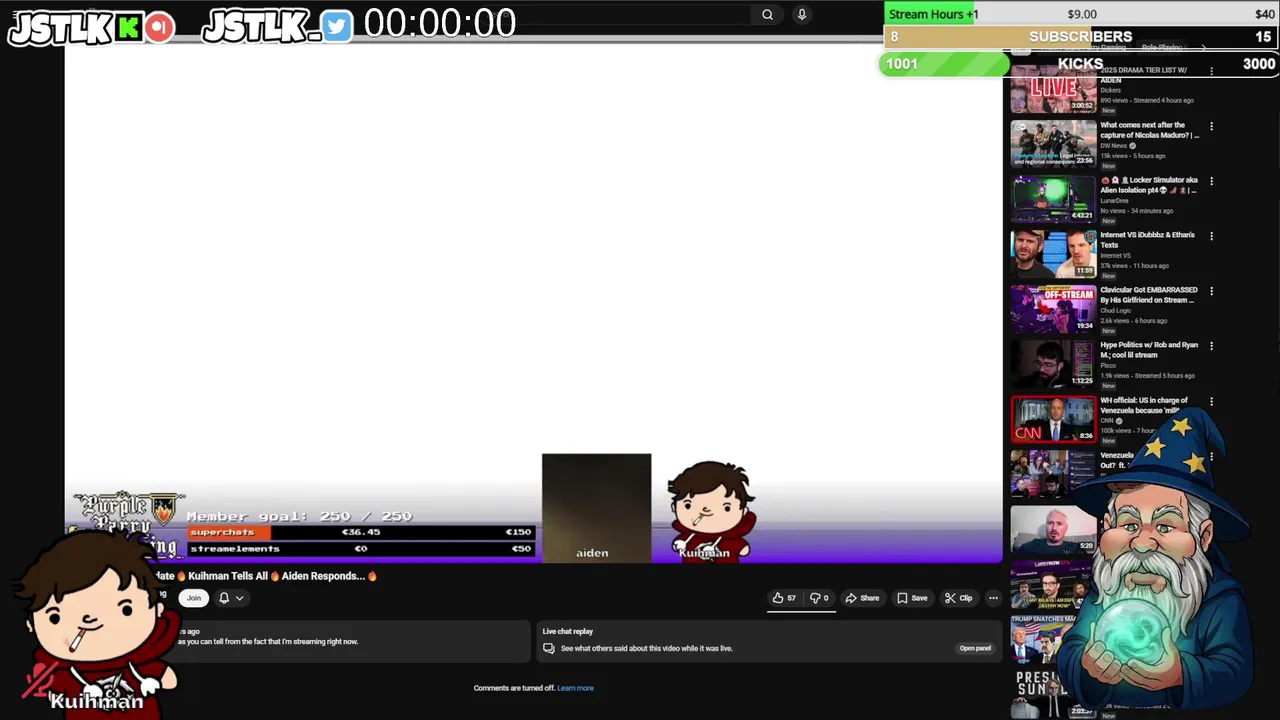Click the '23:56' duration badge
1280x720 pixels.
click(x=1084, y=161)
